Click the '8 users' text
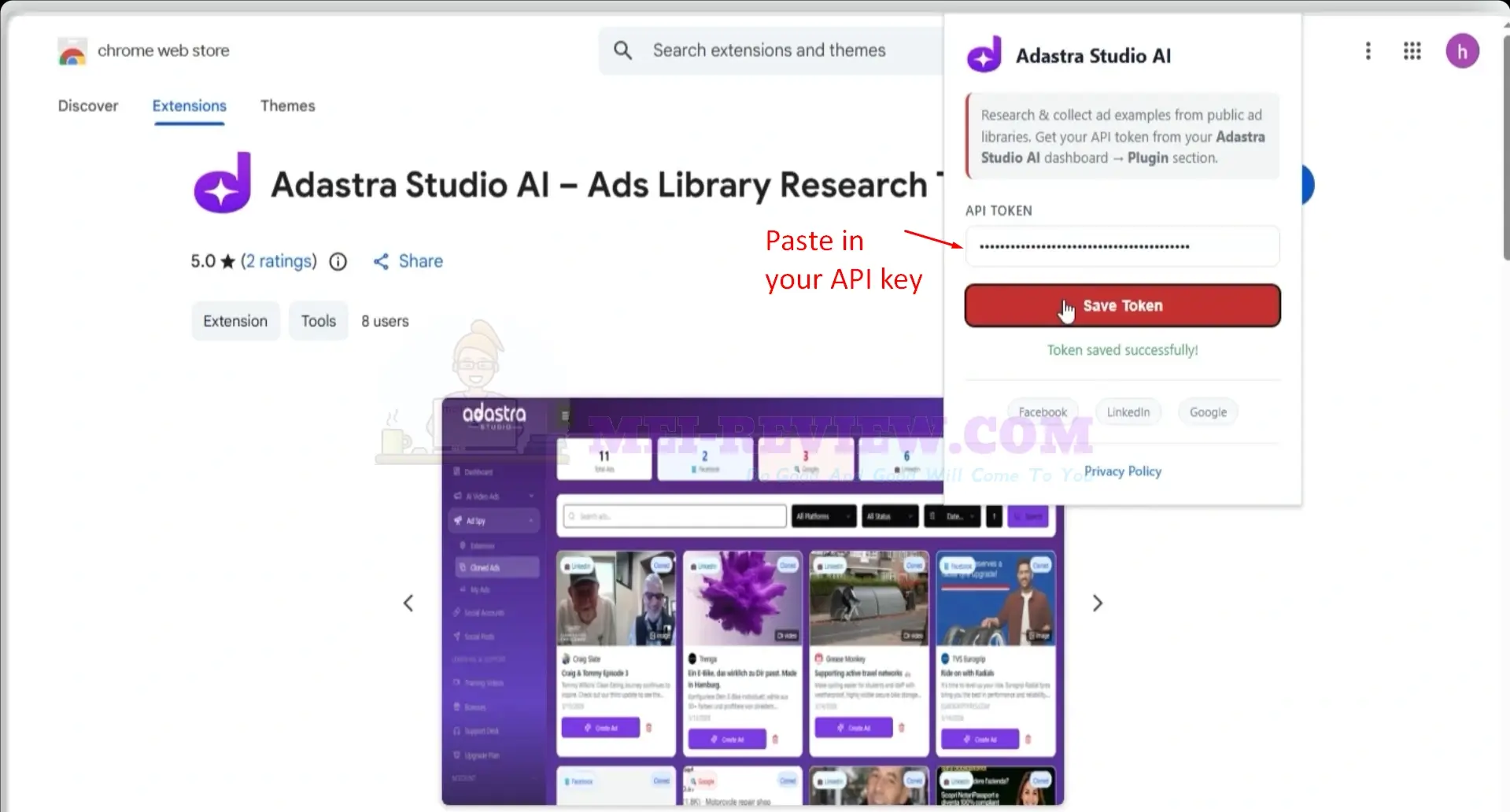Viewport: 1510px width, 812px height. [385, 321]
